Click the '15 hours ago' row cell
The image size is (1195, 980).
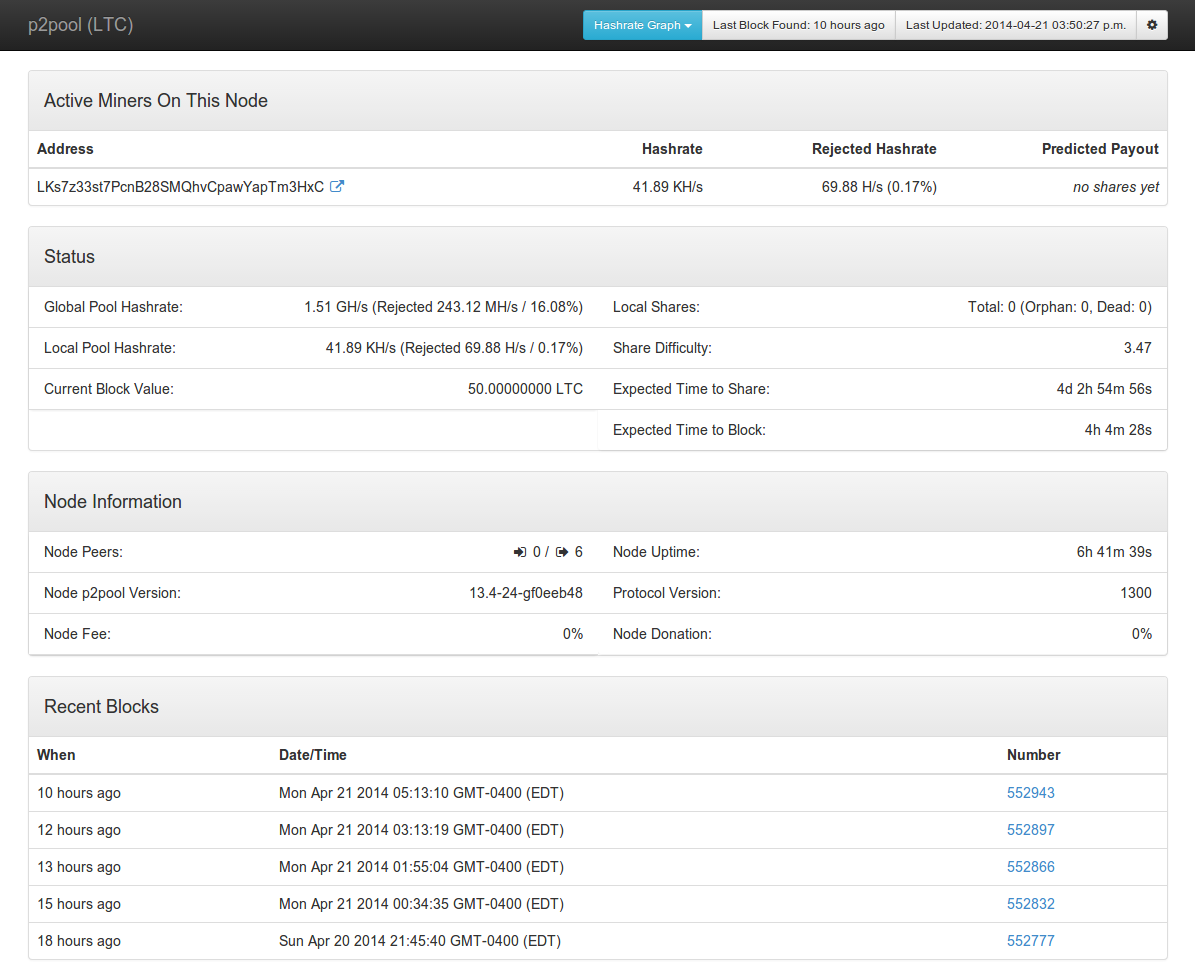tap(79, 904)
